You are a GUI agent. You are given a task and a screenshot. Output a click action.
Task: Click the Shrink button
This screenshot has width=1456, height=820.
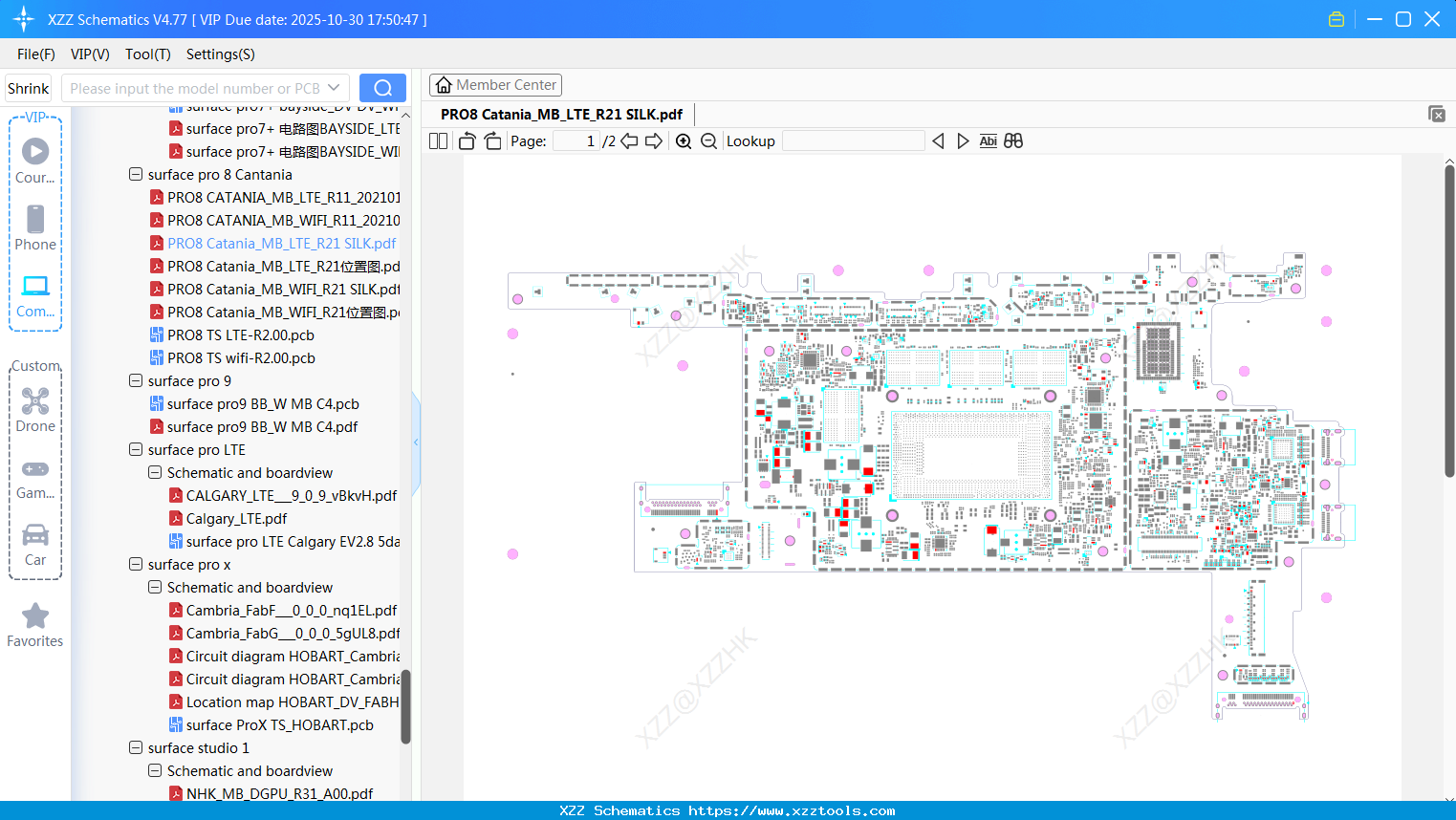(29, 88)
